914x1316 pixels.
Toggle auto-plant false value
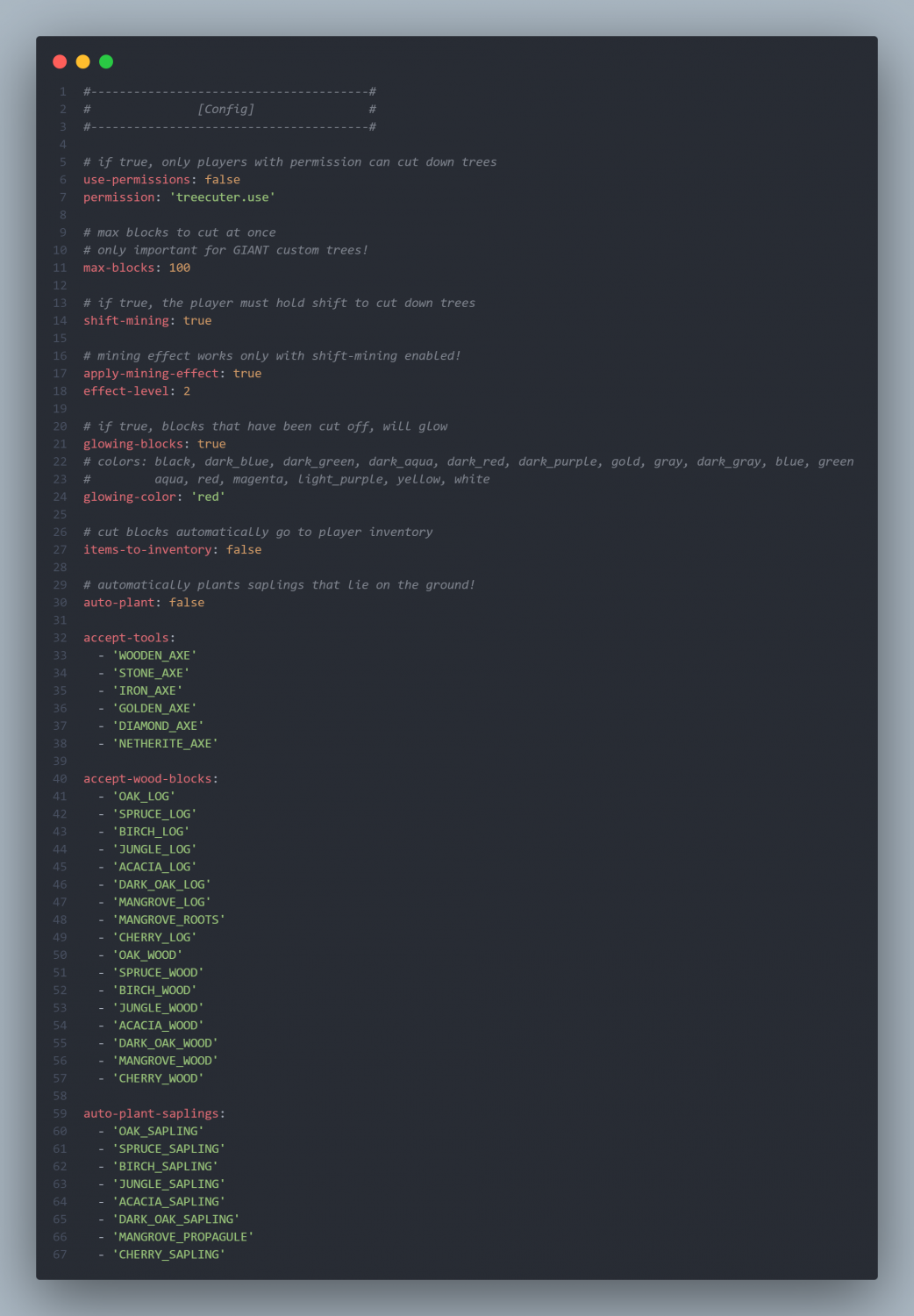(x=187, y=602)
